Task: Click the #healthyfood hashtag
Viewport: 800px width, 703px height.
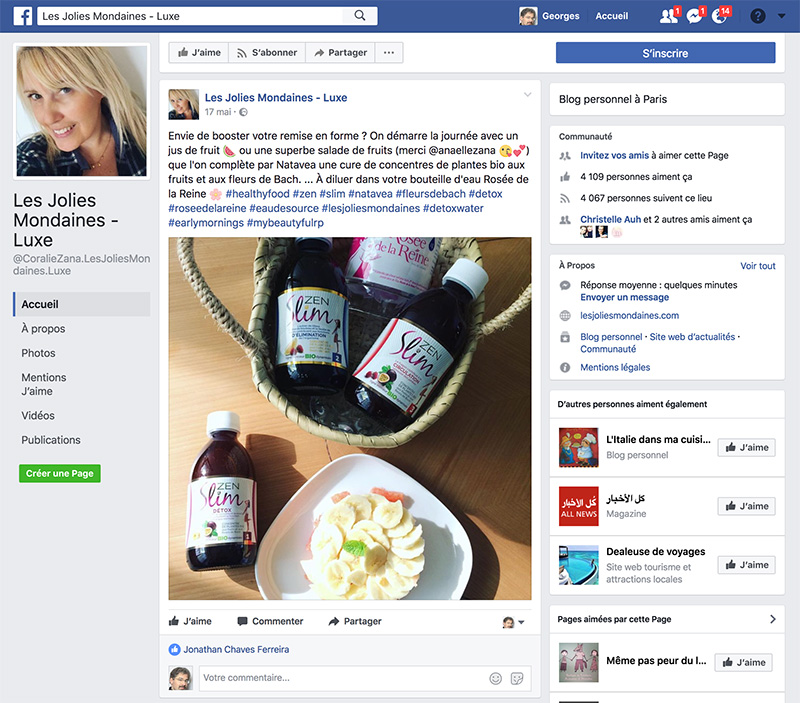Action: [x=258, y=194]
